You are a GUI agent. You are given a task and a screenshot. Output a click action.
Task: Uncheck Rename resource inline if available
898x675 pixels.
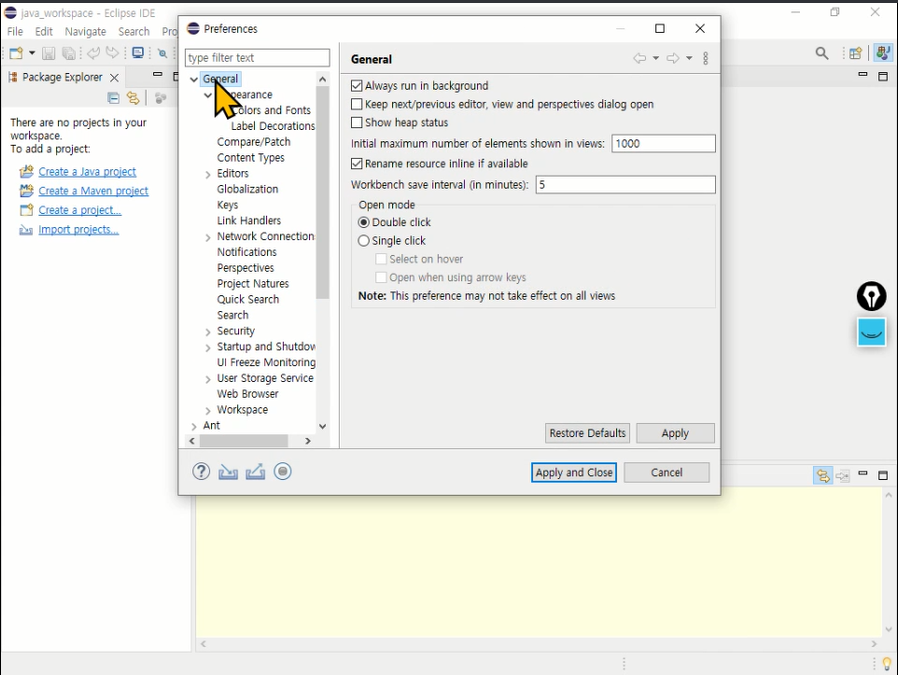coord(357,164)
